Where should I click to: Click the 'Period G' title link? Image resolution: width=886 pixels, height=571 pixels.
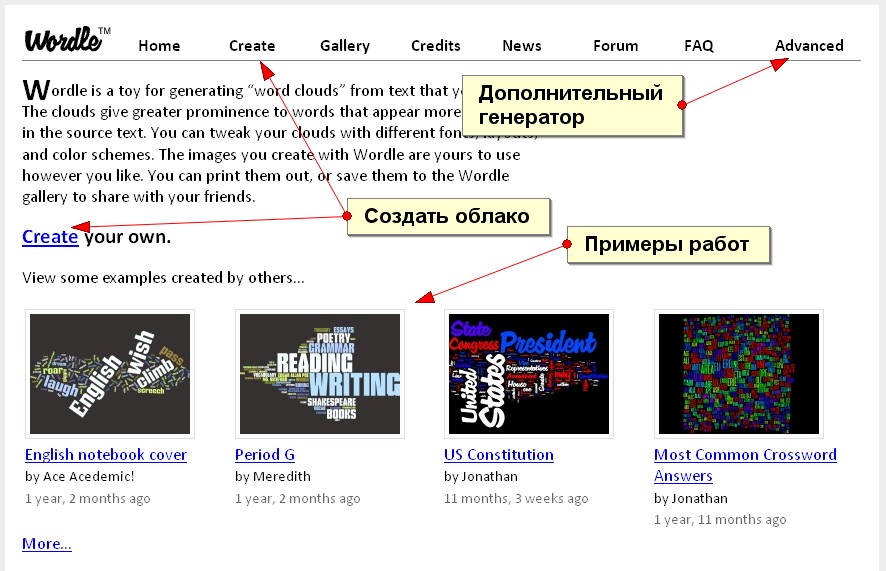tap(265, 455)
